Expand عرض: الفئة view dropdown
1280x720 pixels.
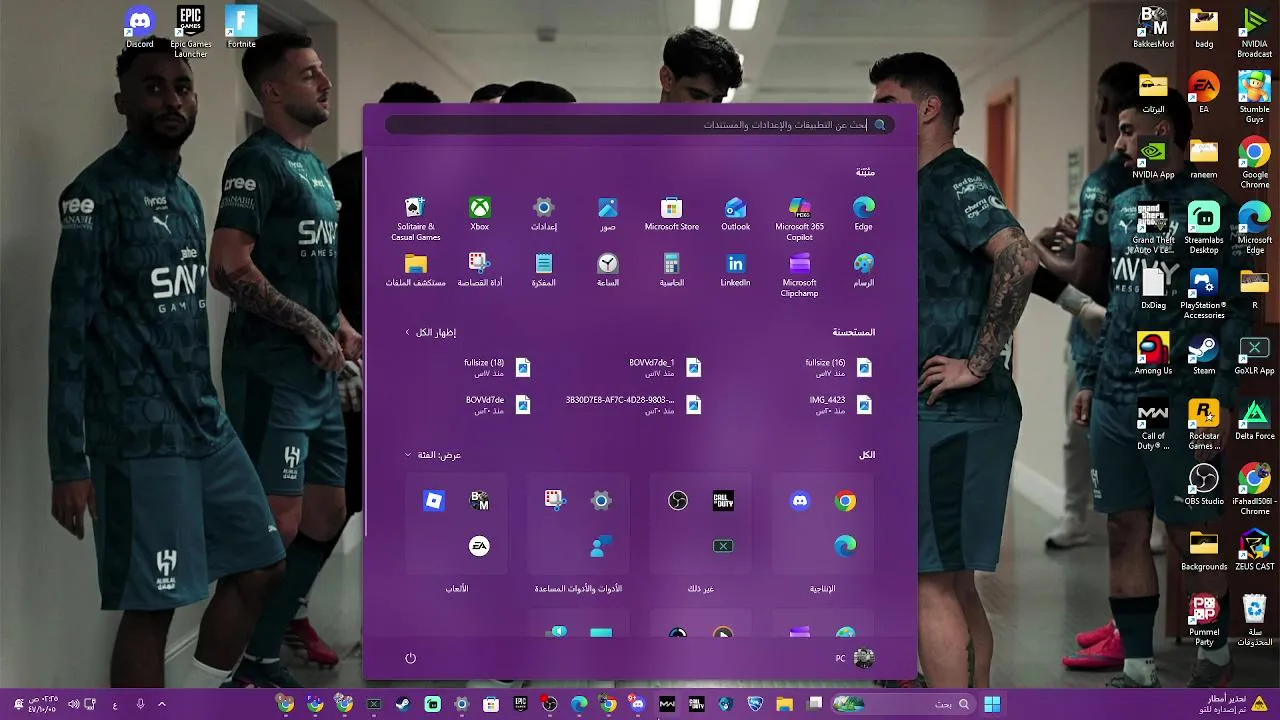coord(432,455)
